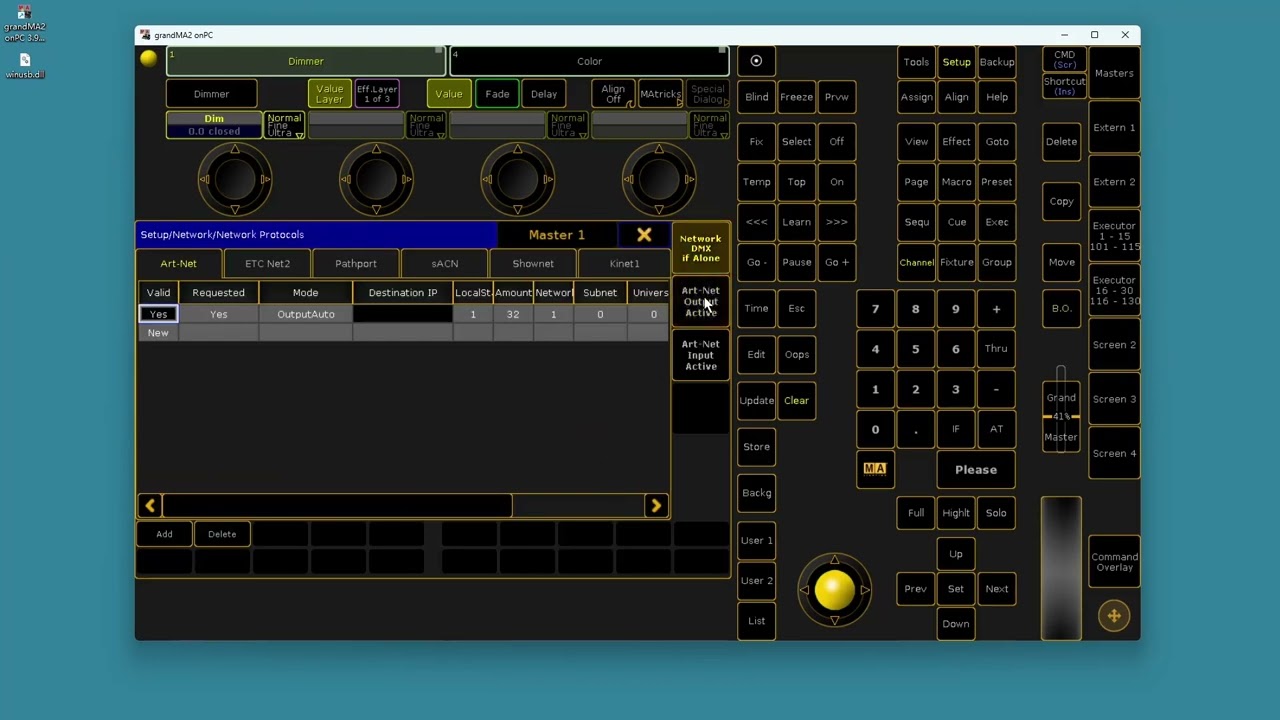
Task: Toggle Network DMX if Alone option
Action: (x=700, y=248)
